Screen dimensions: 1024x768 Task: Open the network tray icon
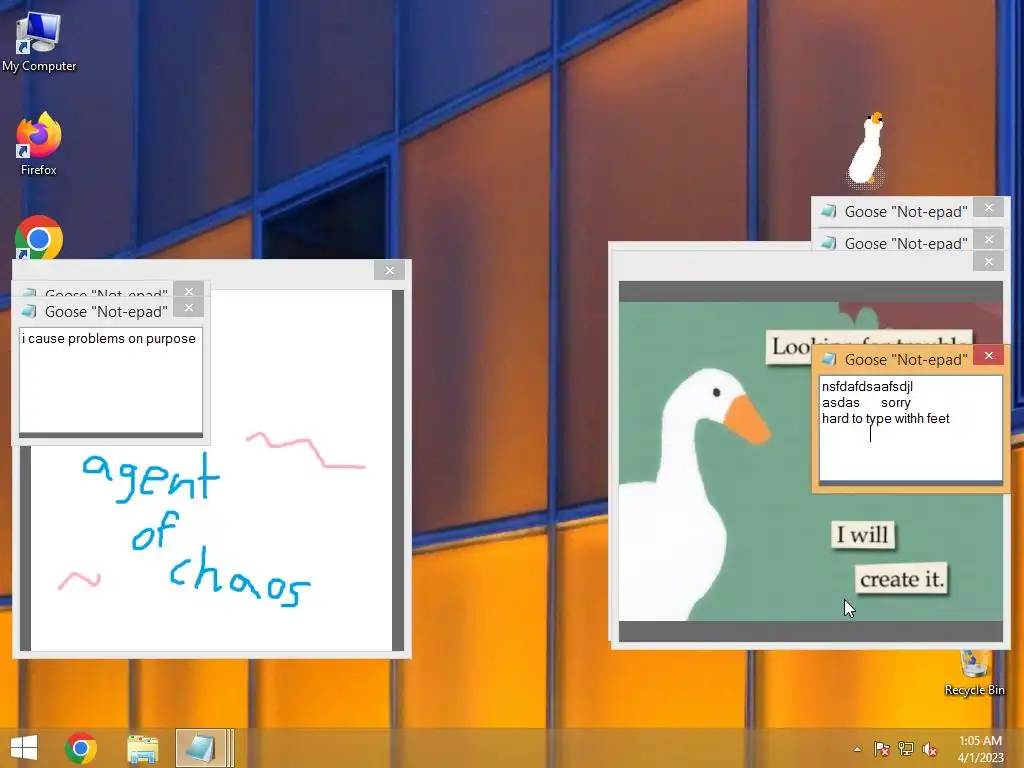click(906, 749)
